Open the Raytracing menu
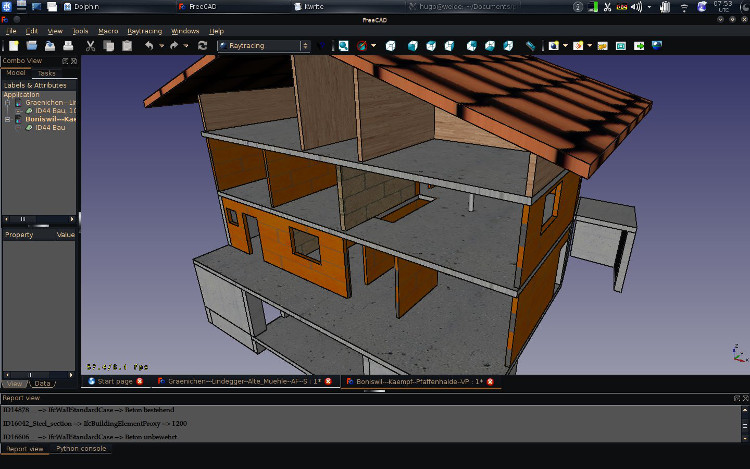Viewport: 750px width, 469px height. click(144, 31)
